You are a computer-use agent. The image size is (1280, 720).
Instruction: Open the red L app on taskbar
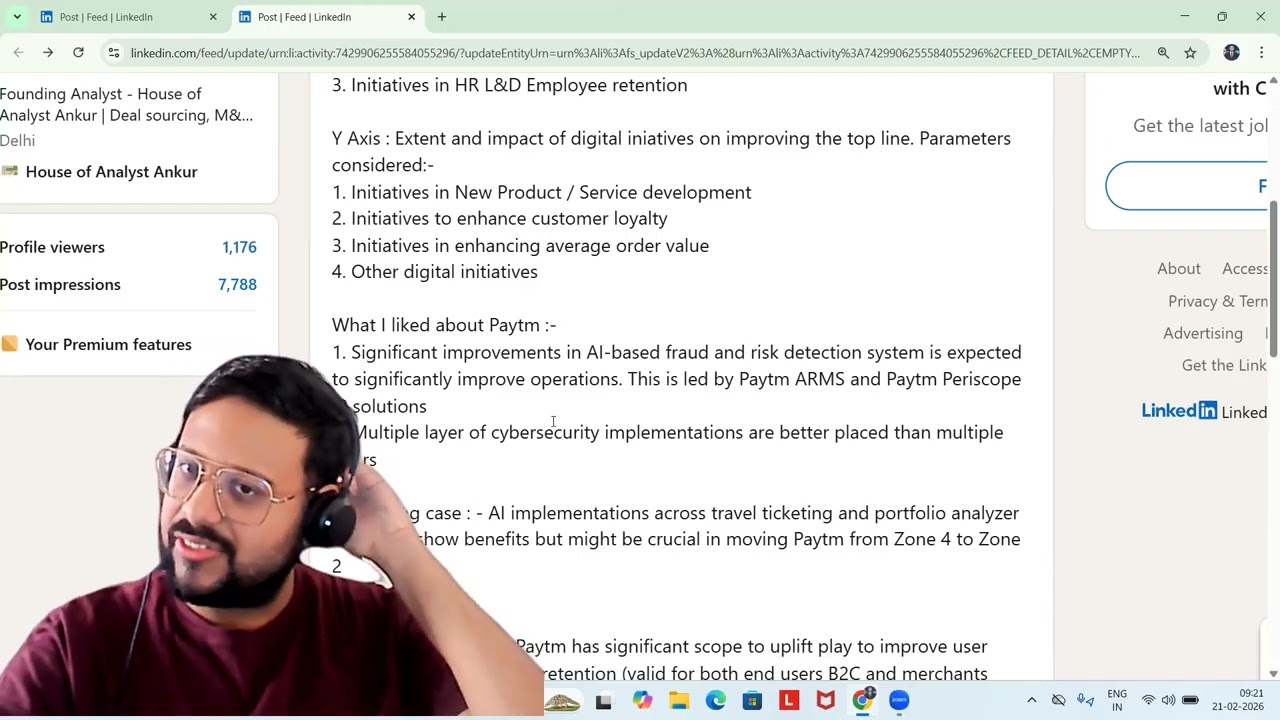point(789,701)
